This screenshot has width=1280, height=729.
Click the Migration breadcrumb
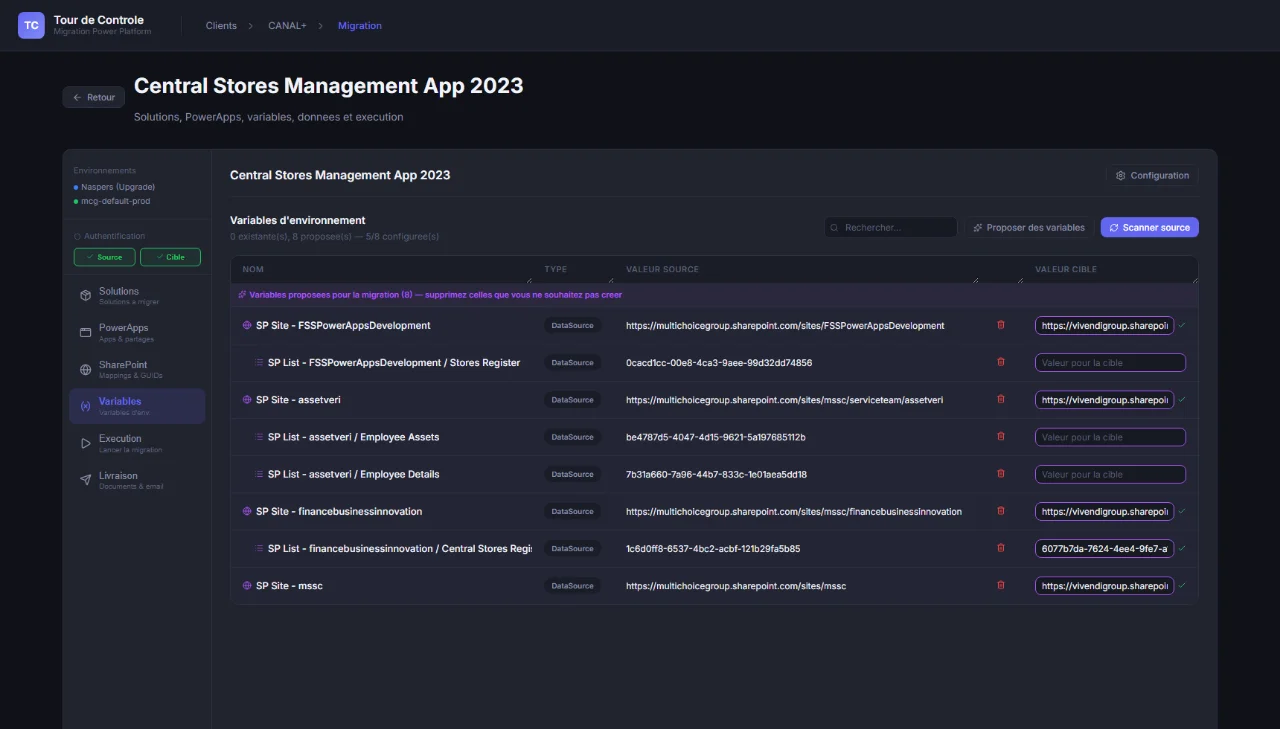tap(360, 26)
